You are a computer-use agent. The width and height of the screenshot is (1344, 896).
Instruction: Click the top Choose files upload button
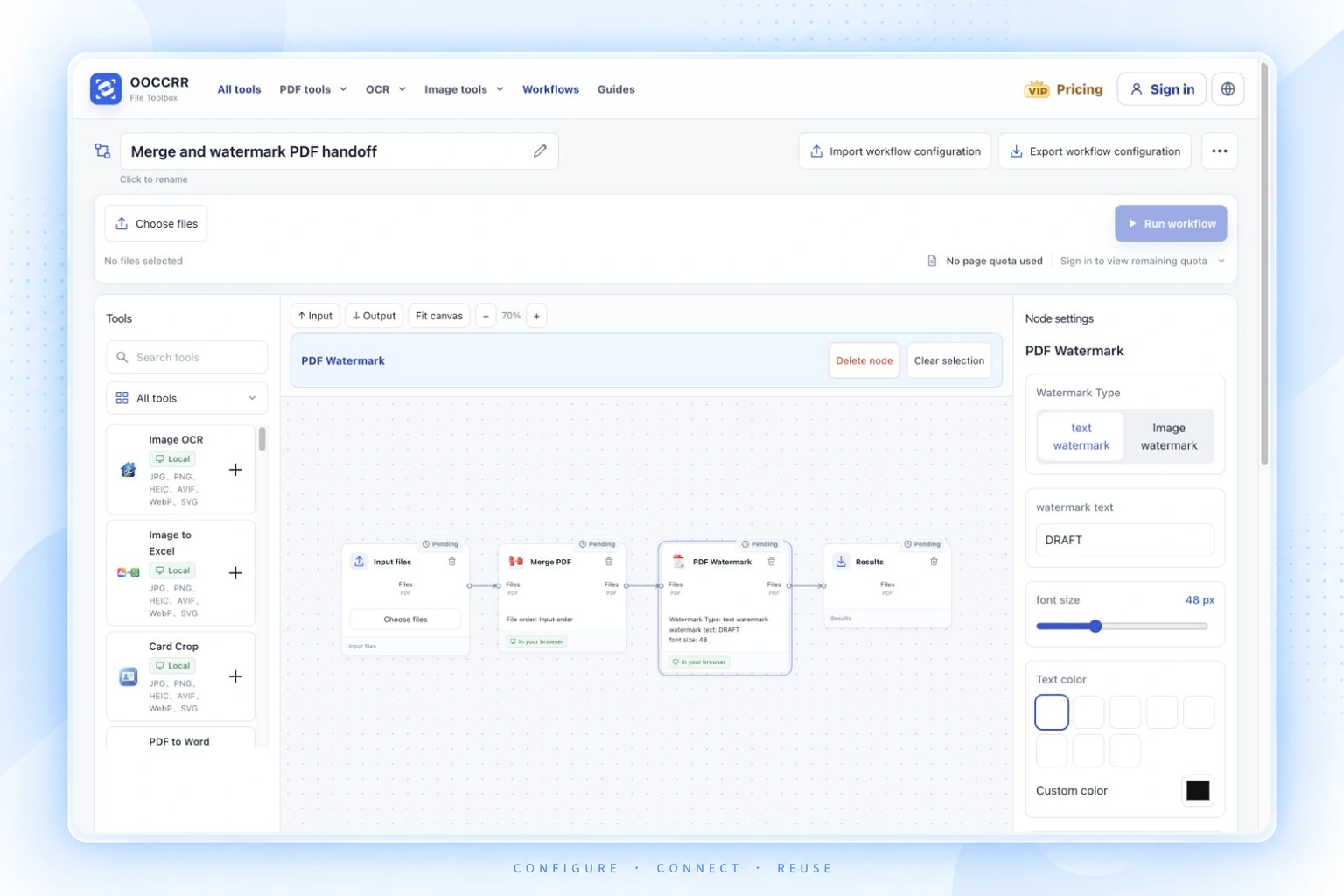tap(156, 223)
